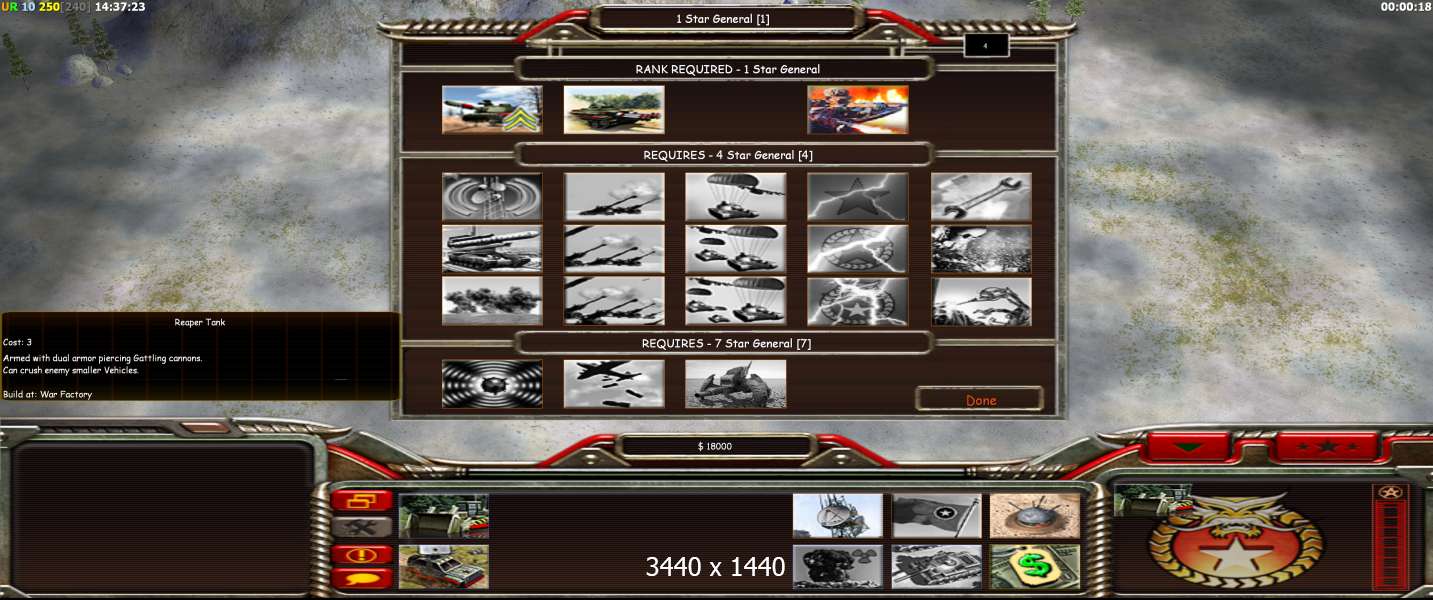Viewport: 1433px width, 600px height.
Task: Click the 'REQUIRES - 7 Star General [7]' header
Action: click(x=727, y=343)
